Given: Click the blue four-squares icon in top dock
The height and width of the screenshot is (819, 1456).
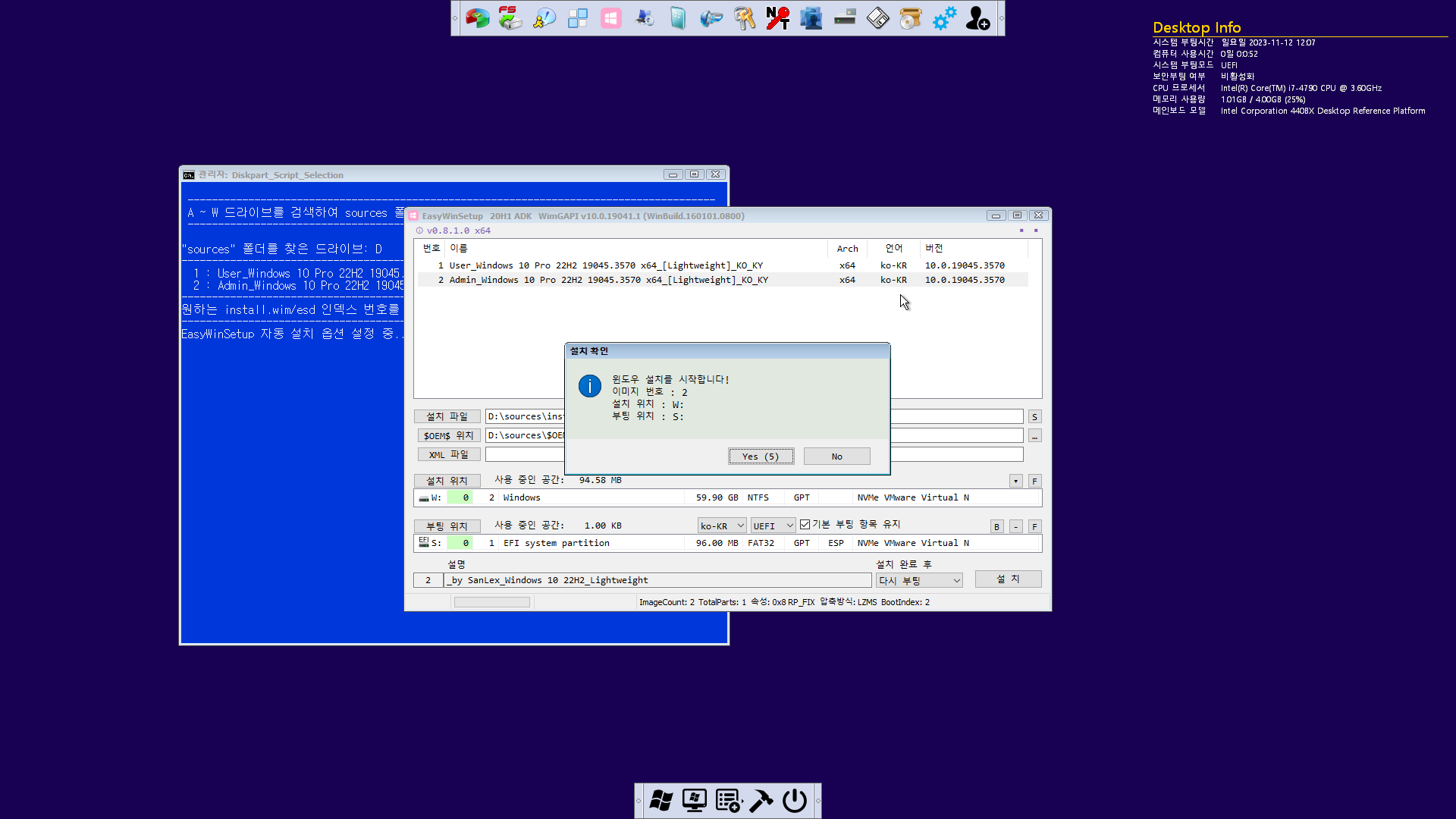Looking at the screenshot, I should pyautogui.click(x=577, y=18).
